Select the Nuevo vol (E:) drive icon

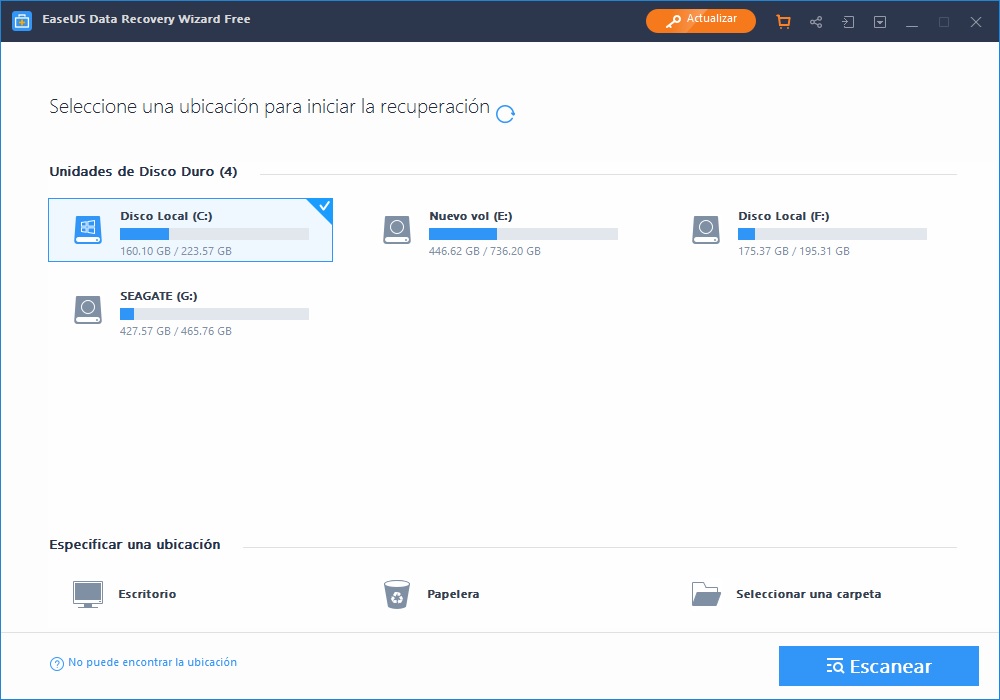[x=397, y=230]
